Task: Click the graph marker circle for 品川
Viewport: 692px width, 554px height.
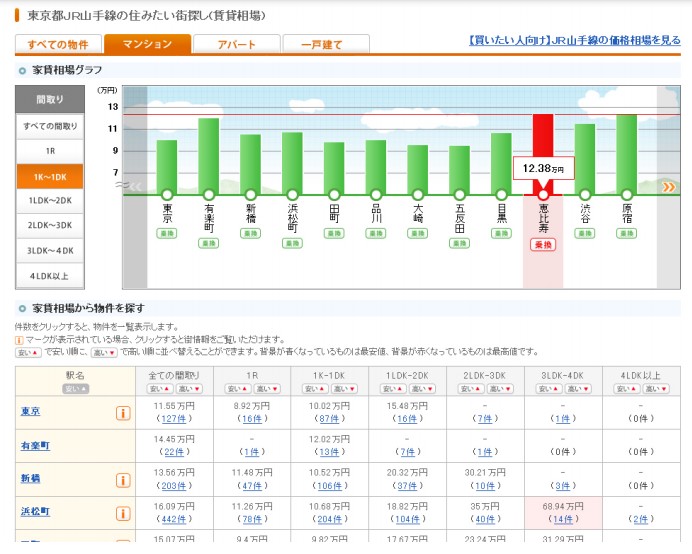Action: (376, 195)
